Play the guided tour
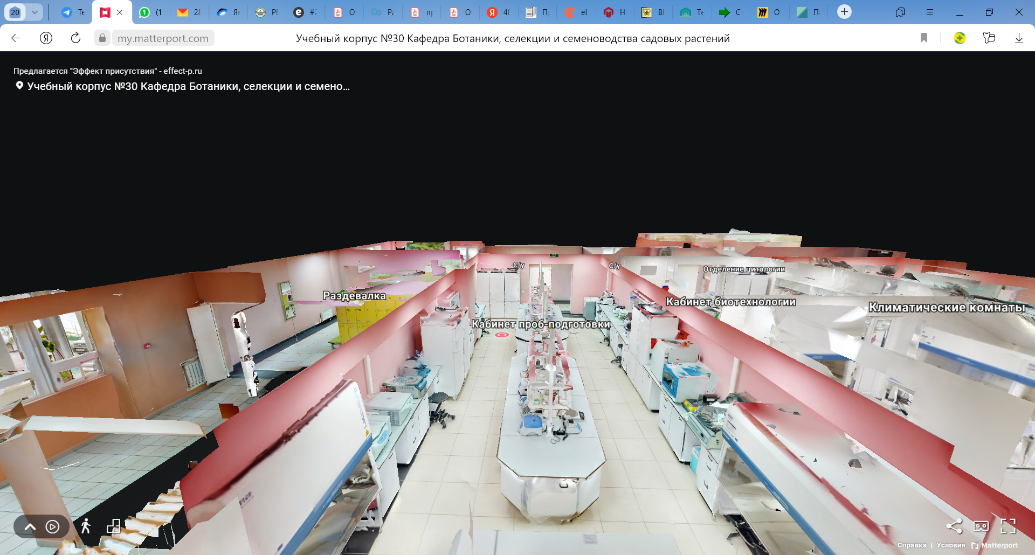 pyautogui.click(x=52, y=527)
